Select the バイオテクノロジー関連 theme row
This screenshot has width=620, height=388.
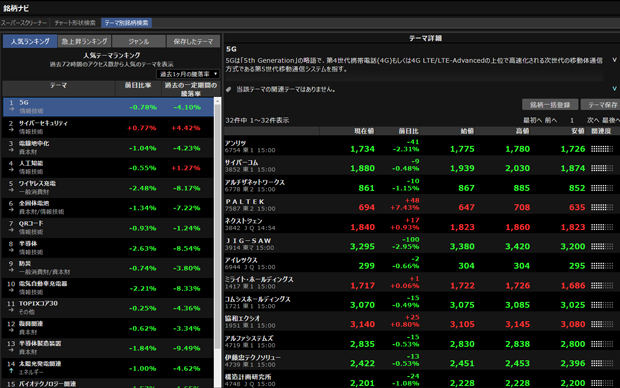[108, 384]
